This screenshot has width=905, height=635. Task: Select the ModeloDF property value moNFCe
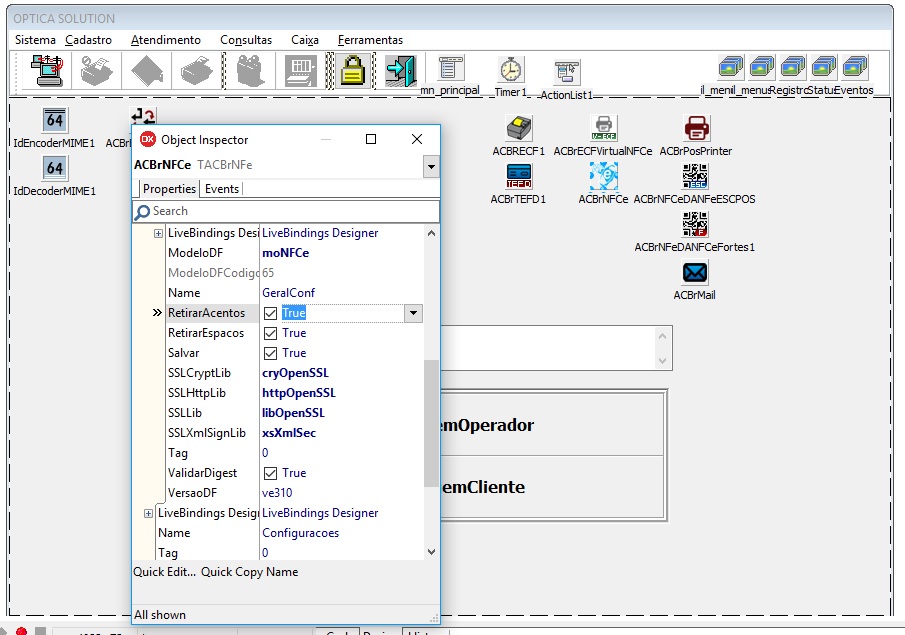286,253
